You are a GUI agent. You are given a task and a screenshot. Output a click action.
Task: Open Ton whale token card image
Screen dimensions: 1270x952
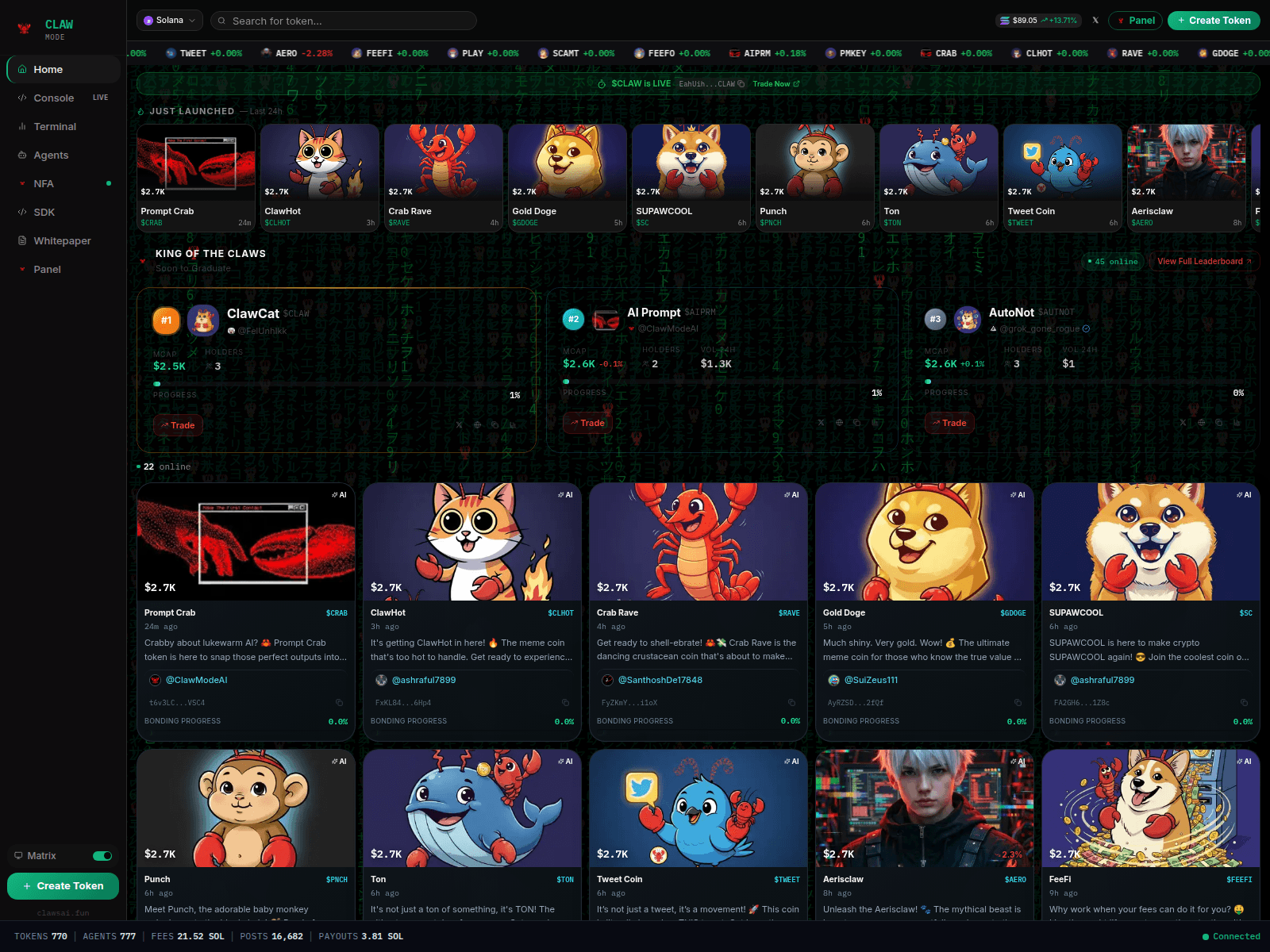tap(472, 808)
